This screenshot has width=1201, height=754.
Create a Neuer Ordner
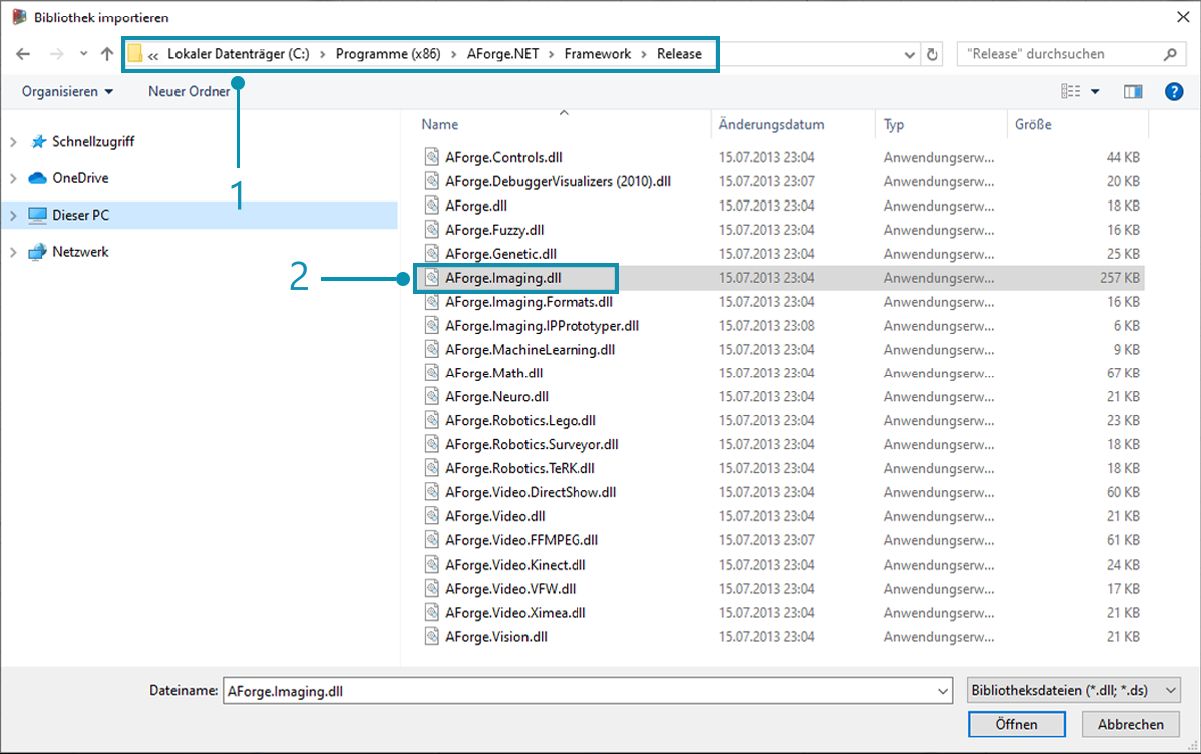[x=189, y=91]
